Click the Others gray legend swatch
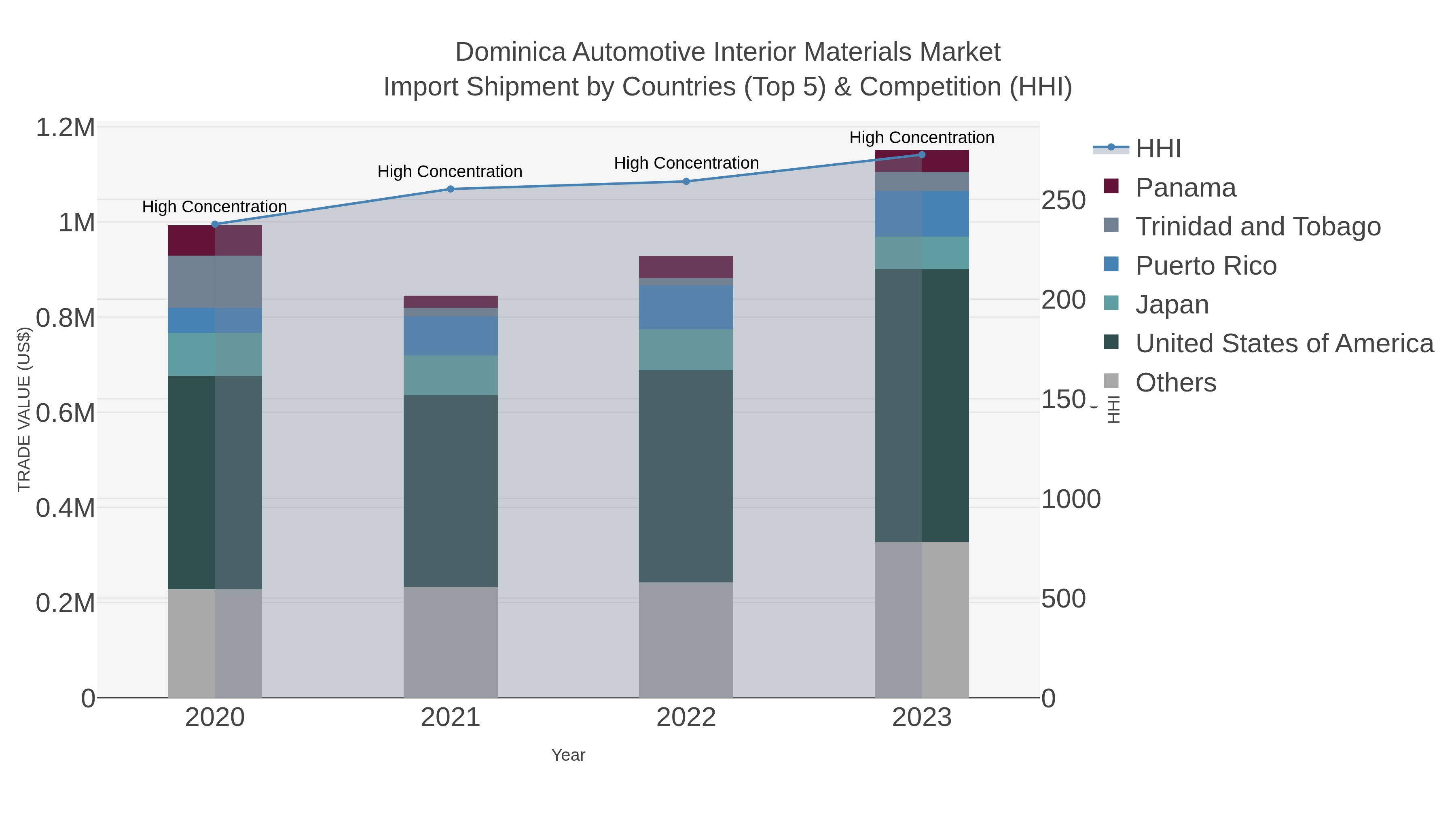This screenshot has height=819, width=1456. [1111, 381]
